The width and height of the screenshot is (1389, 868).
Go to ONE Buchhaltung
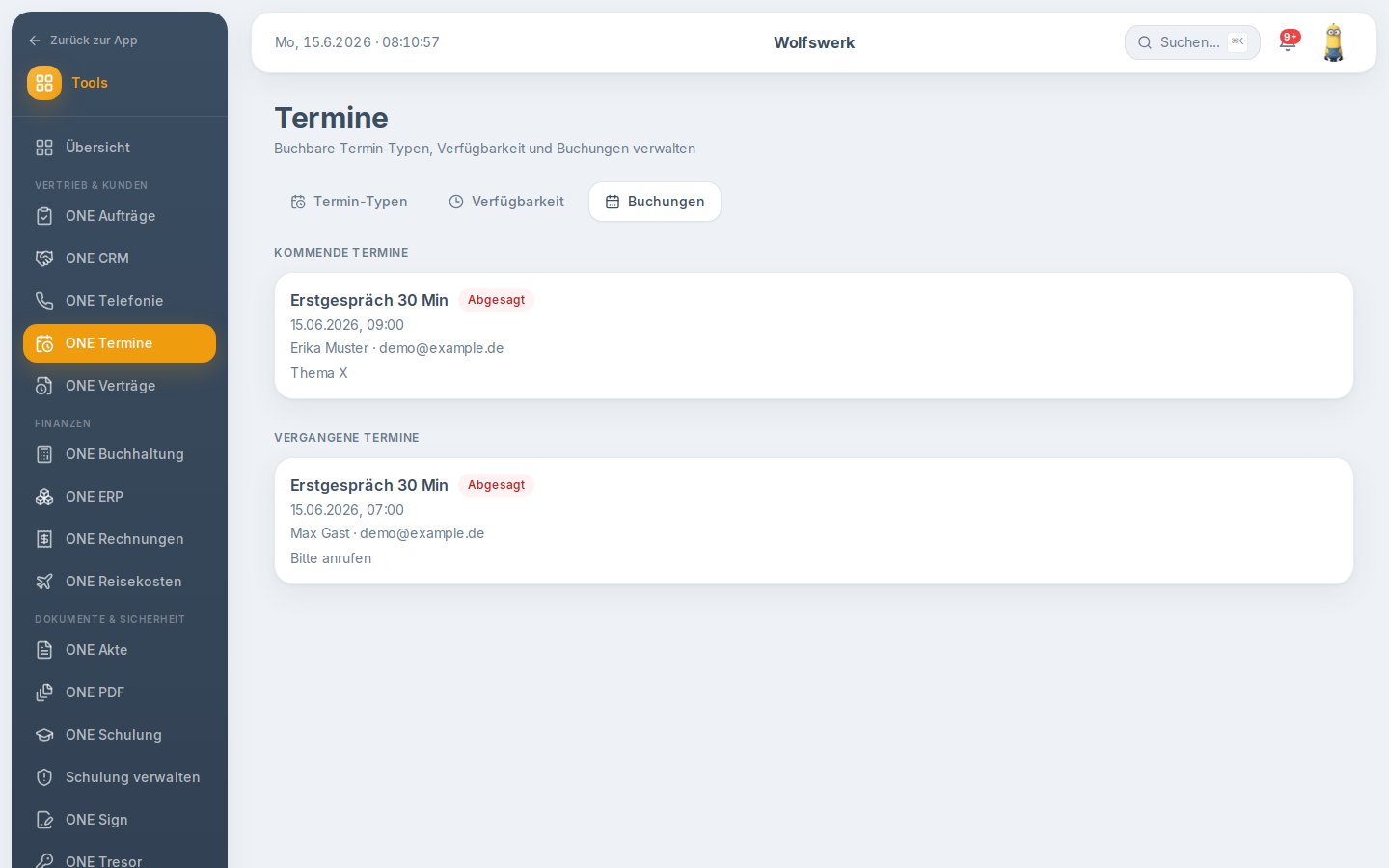120,454
